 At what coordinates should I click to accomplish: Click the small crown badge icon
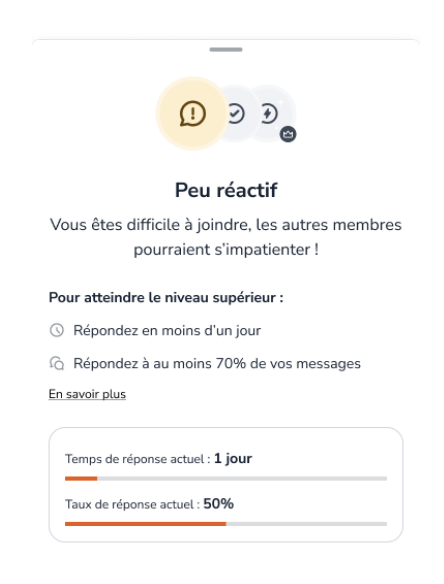click(288, 134)
